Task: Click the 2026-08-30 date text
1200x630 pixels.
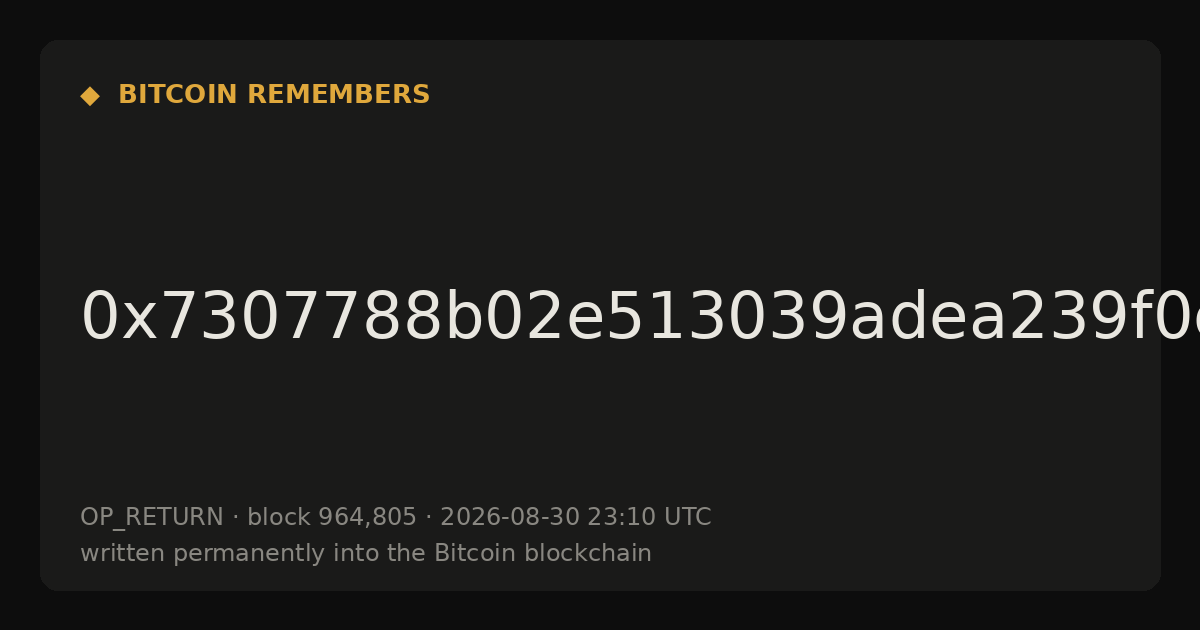Action: [x=510, y=517]
